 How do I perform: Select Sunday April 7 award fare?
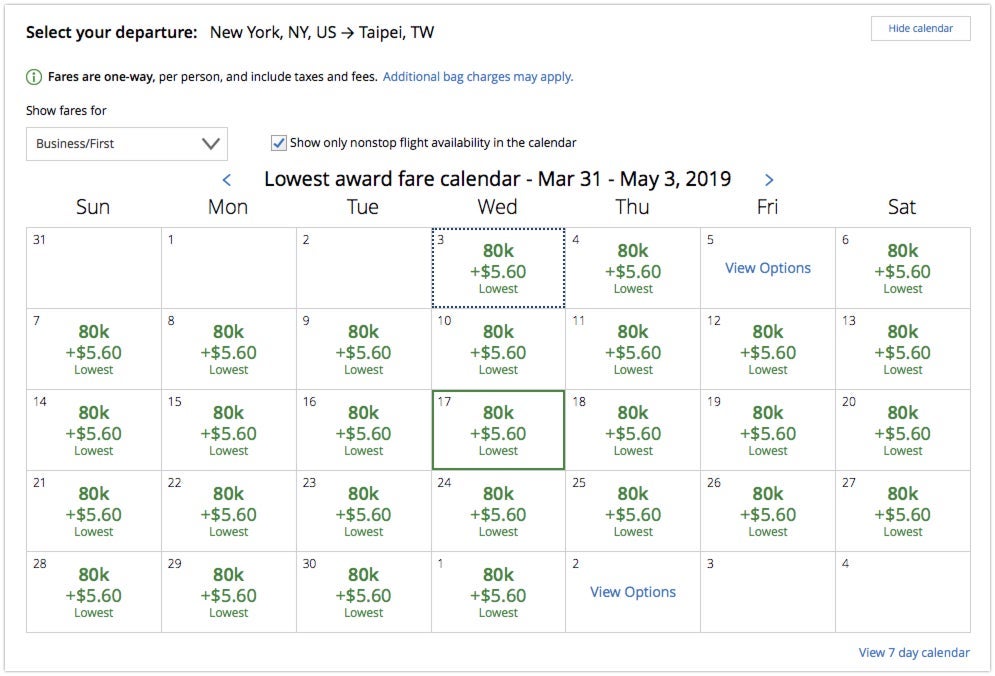coord(94,349)
